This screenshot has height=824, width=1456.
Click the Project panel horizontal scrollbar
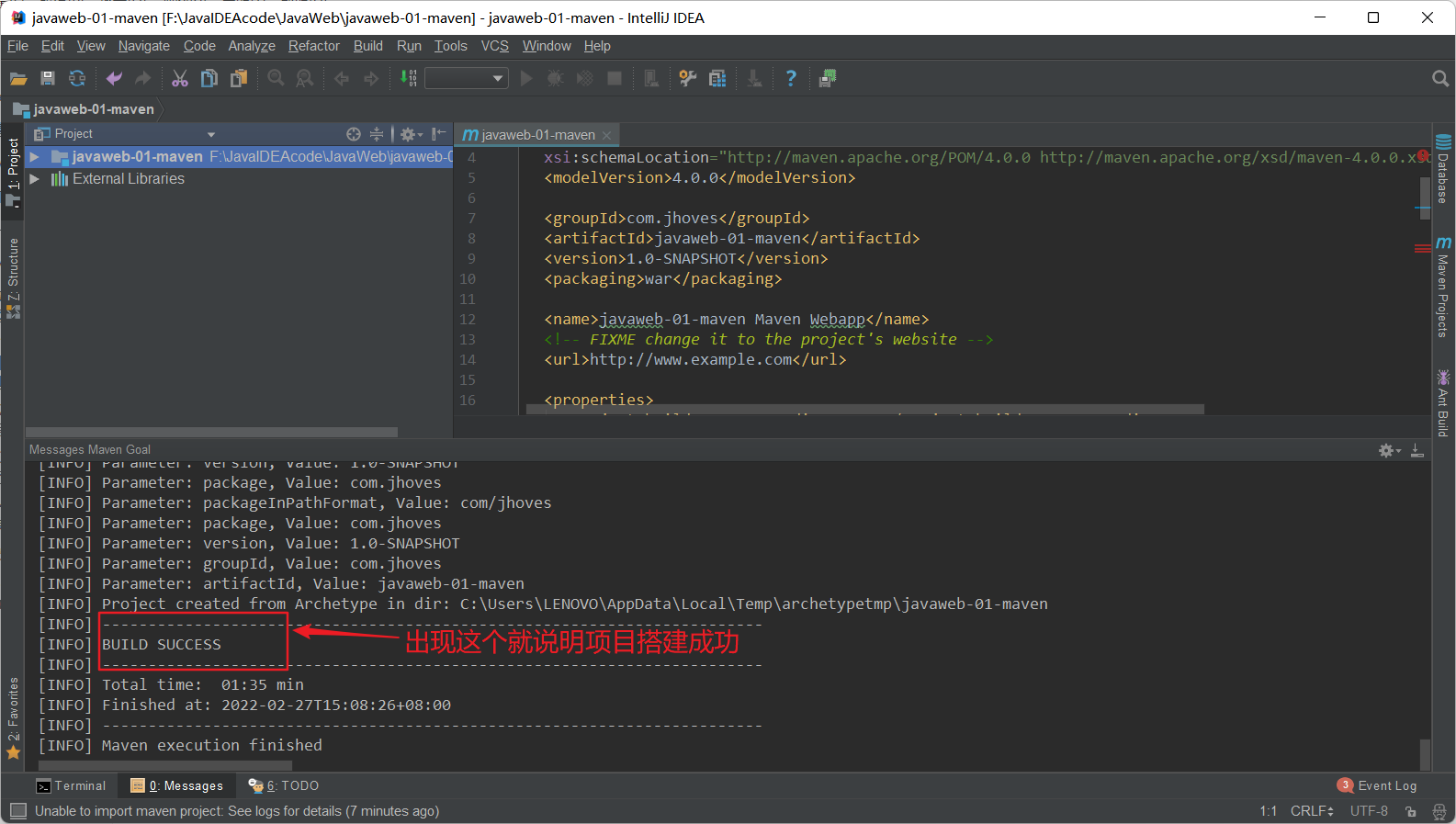(x=211, y=432)
